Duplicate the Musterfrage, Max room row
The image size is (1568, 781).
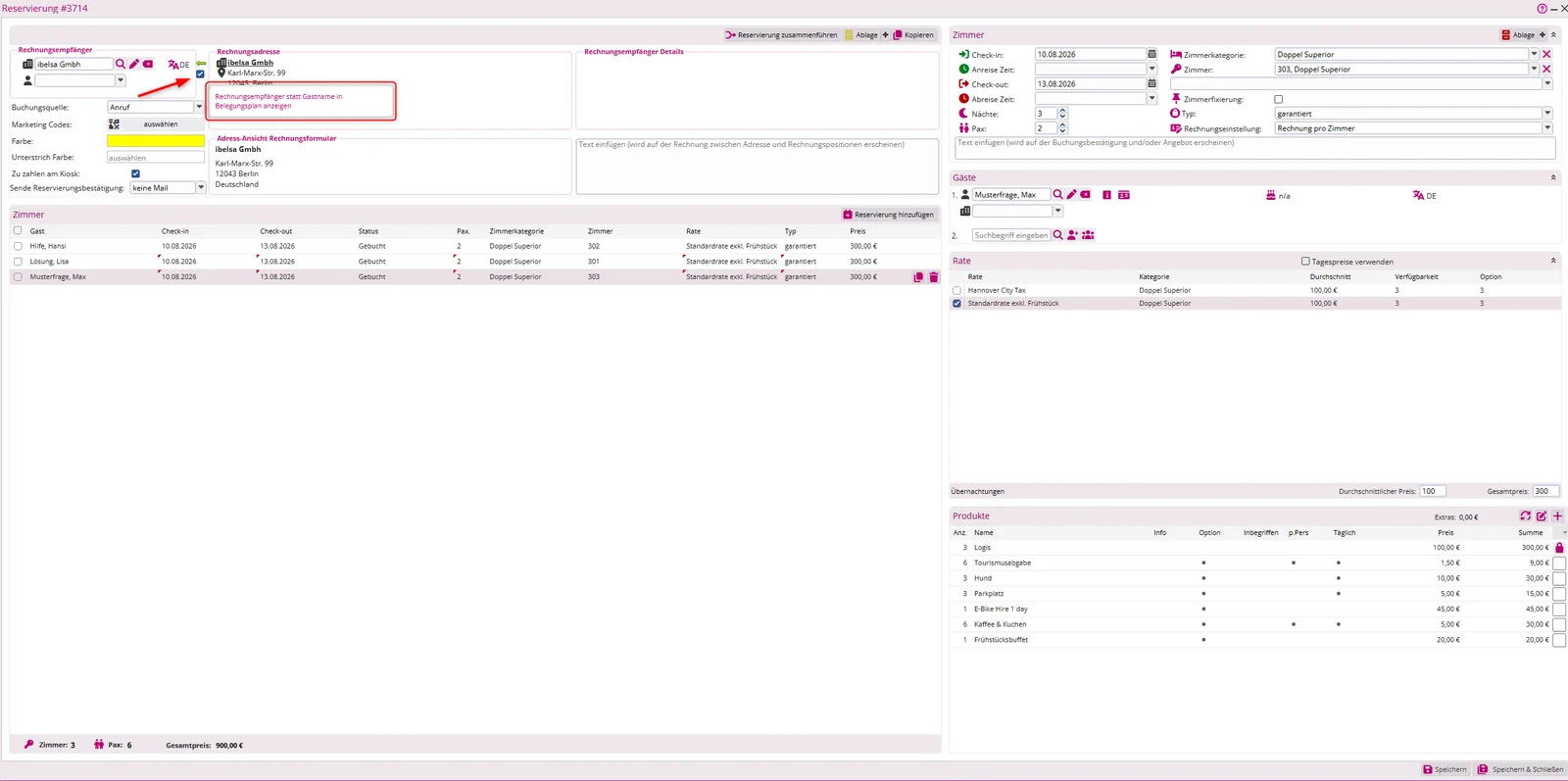(918, 277)
